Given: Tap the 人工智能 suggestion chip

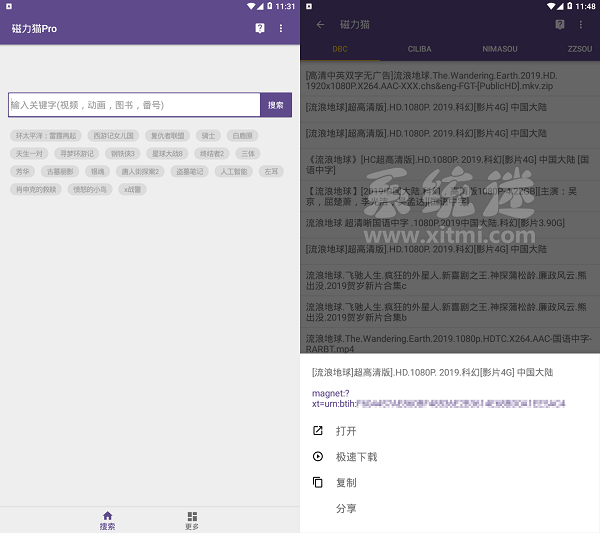Looking at the screenshot, I should 234,172.
